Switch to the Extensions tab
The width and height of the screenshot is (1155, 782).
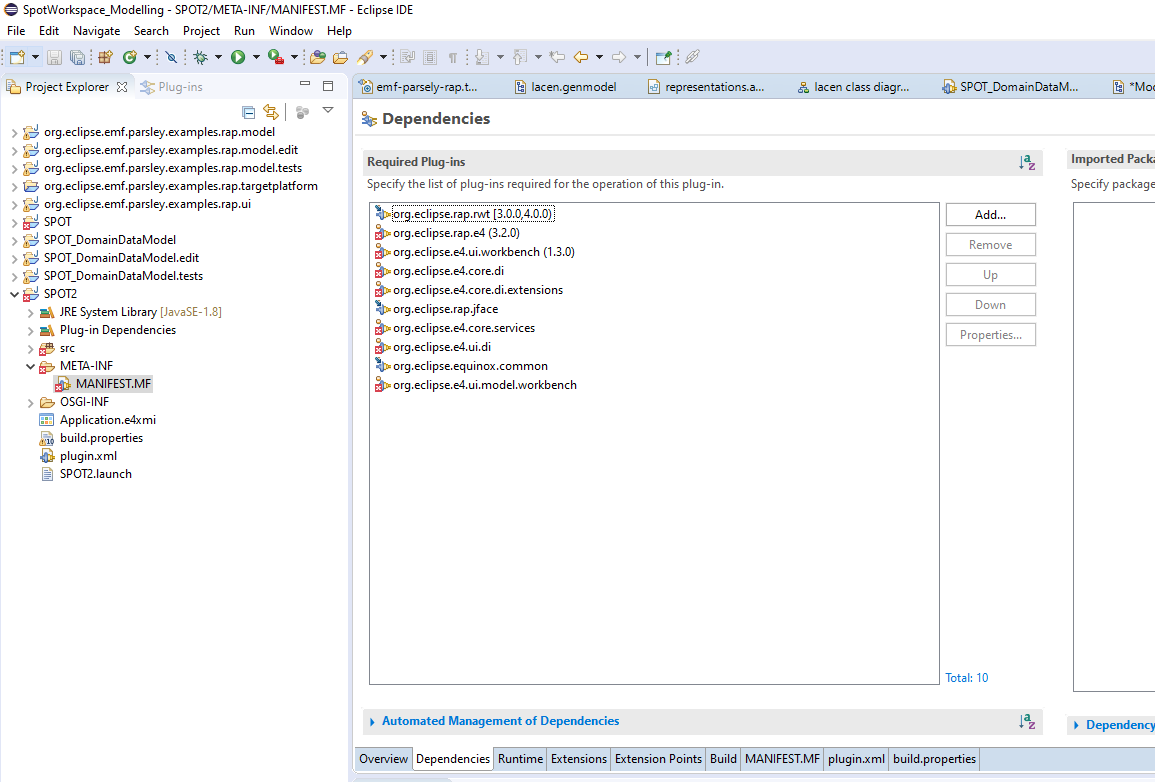click(579, 759)
